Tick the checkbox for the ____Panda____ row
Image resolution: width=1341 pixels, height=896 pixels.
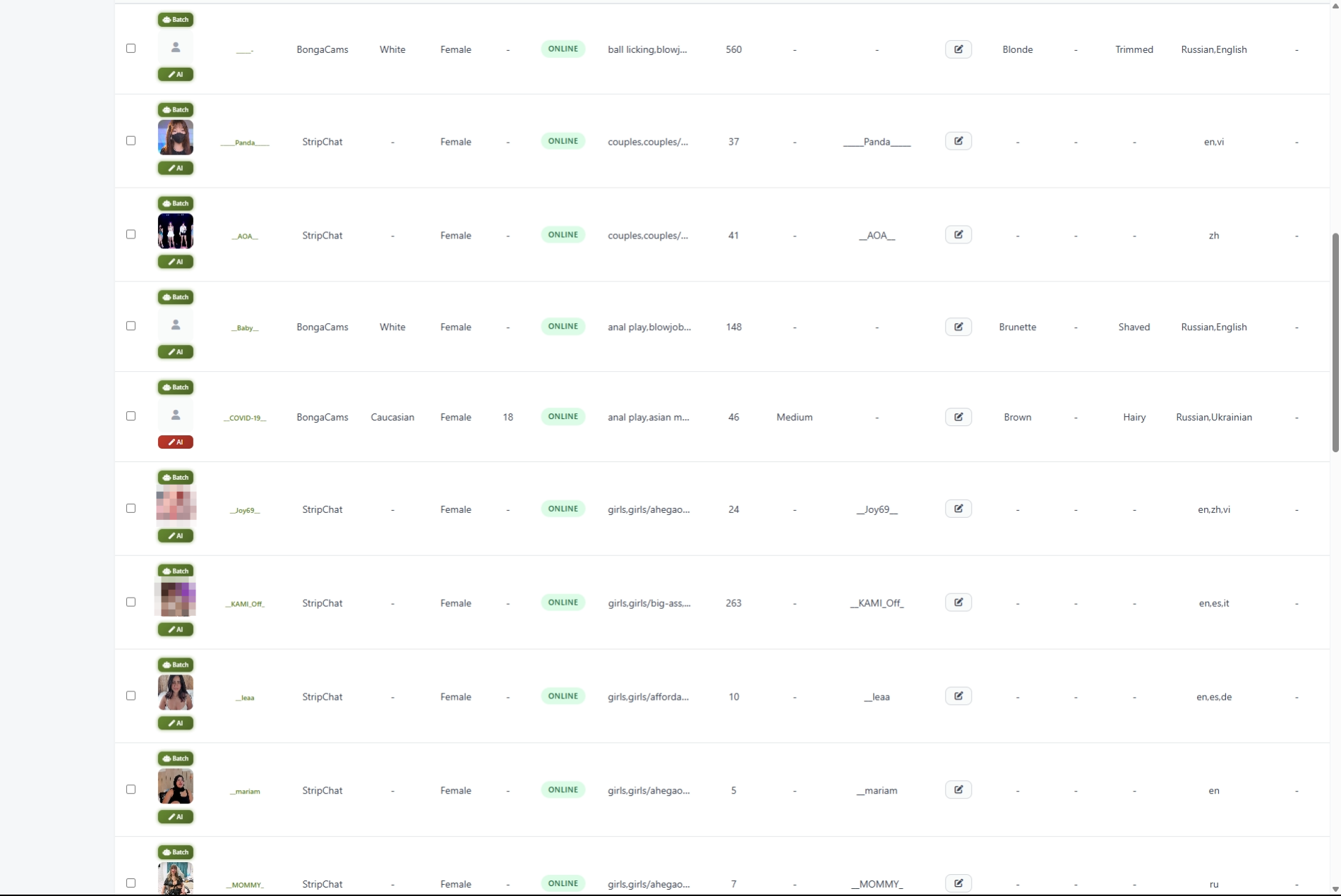tap(131, 141)
